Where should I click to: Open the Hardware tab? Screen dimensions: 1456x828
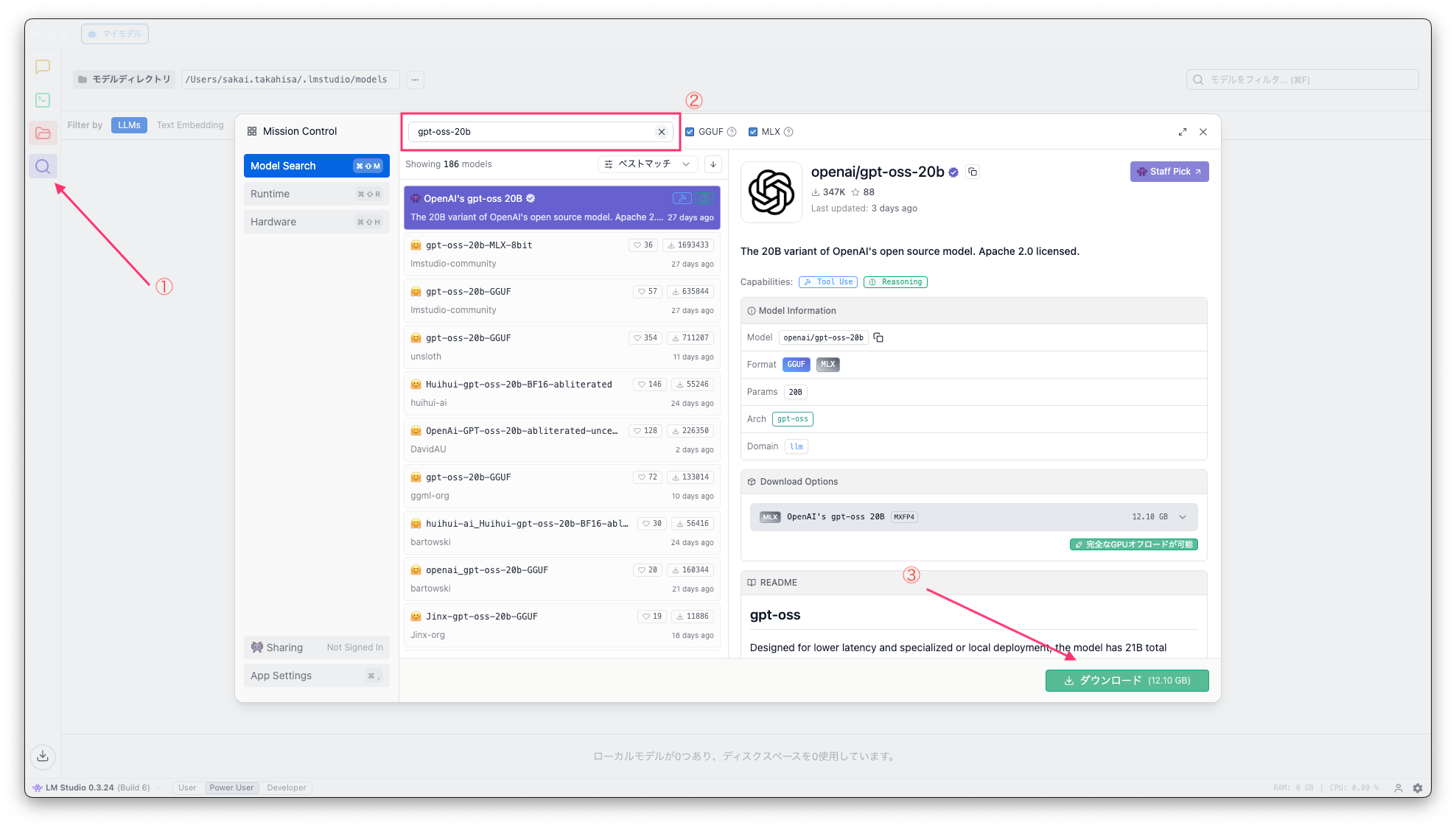tap(316, 222)
